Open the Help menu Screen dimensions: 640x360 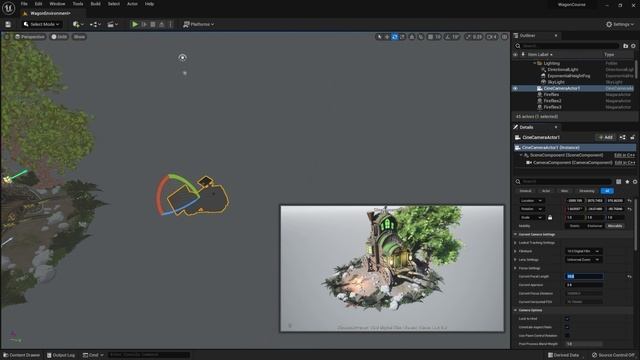(x=149, y=4)
